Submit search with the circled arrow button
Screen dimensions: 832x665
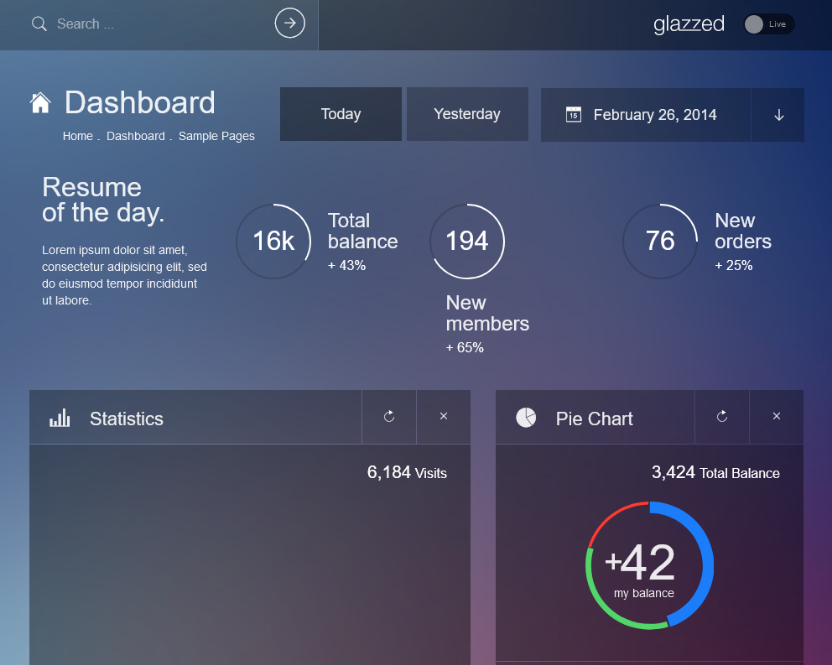[x=290, y=23]
